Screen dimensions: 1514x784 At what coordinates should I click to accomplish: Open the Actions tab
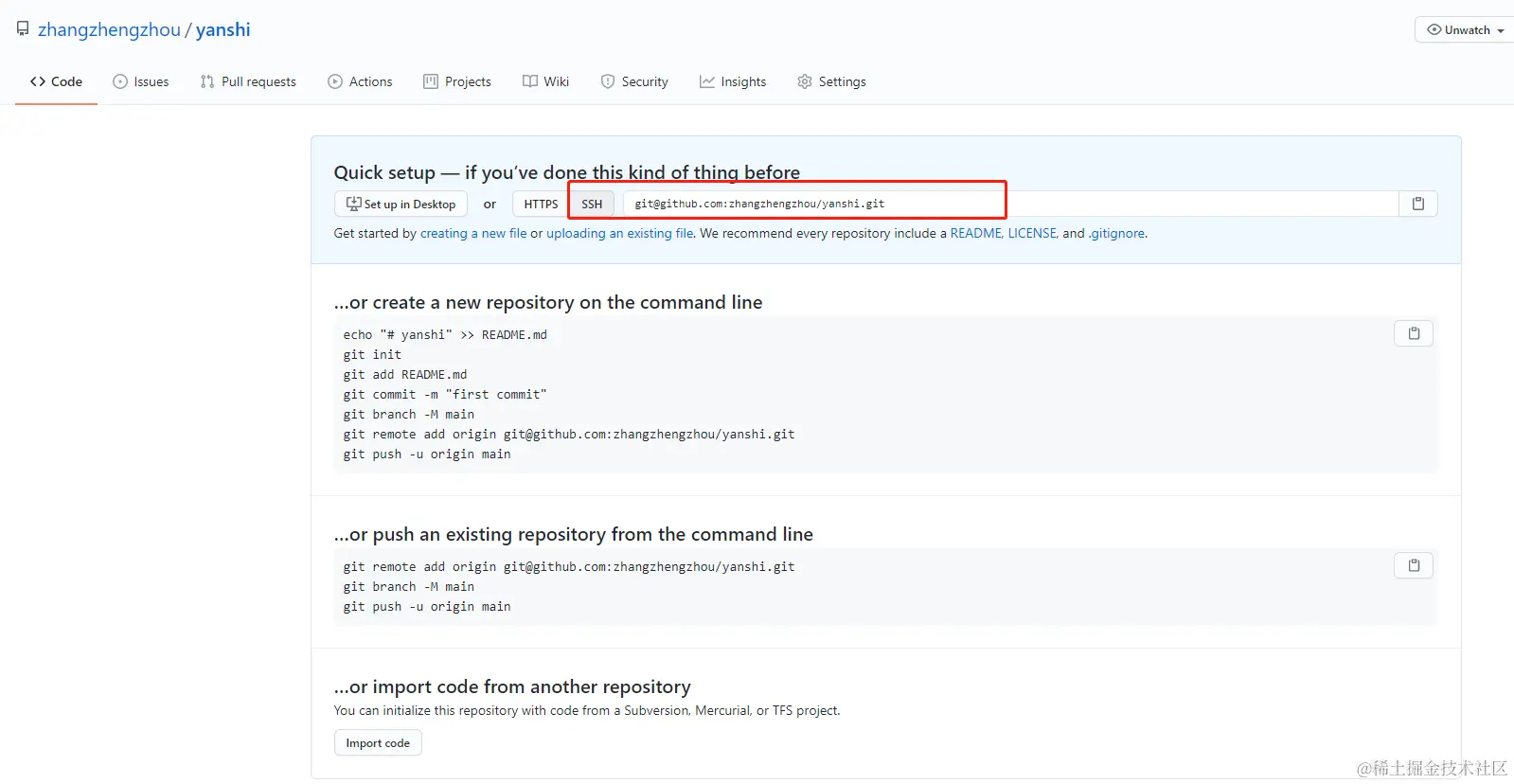click(x=360, y=81)
